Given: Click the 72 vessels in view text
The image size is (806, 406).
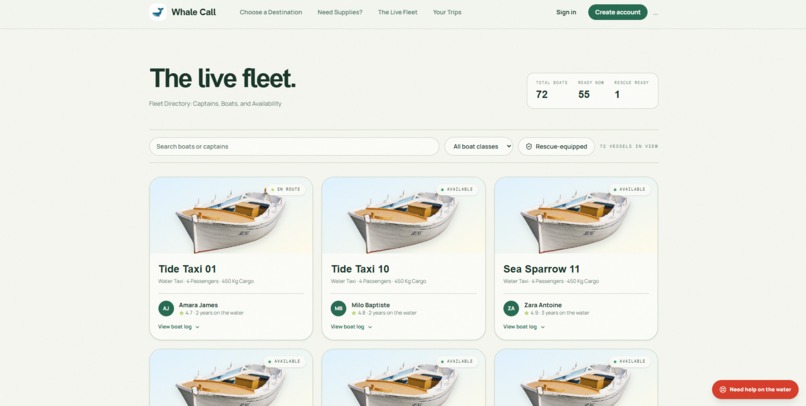Looking at the screenshot, I should (629, 146).
